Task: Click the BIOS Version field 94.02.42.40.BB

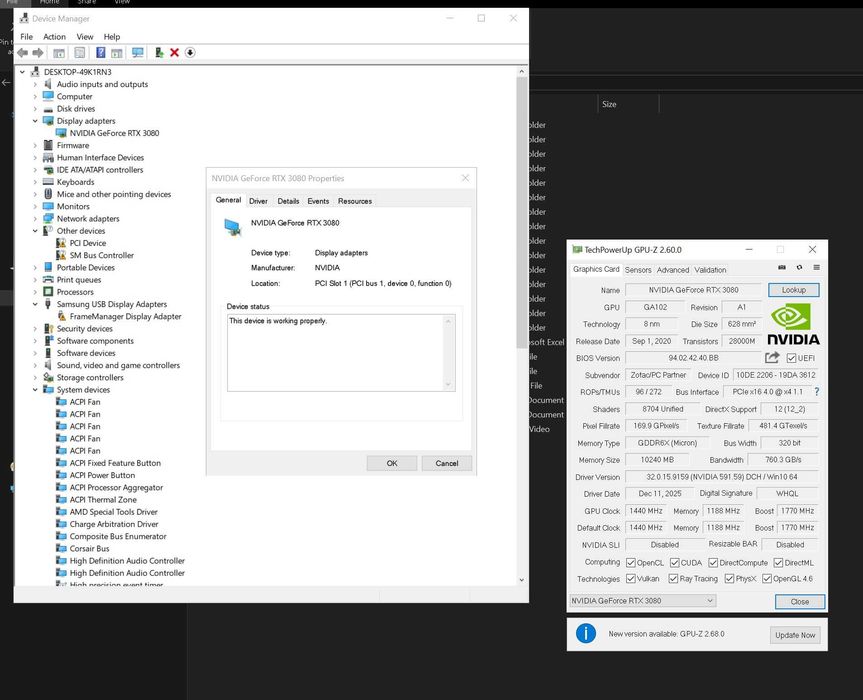Action: 693,358
